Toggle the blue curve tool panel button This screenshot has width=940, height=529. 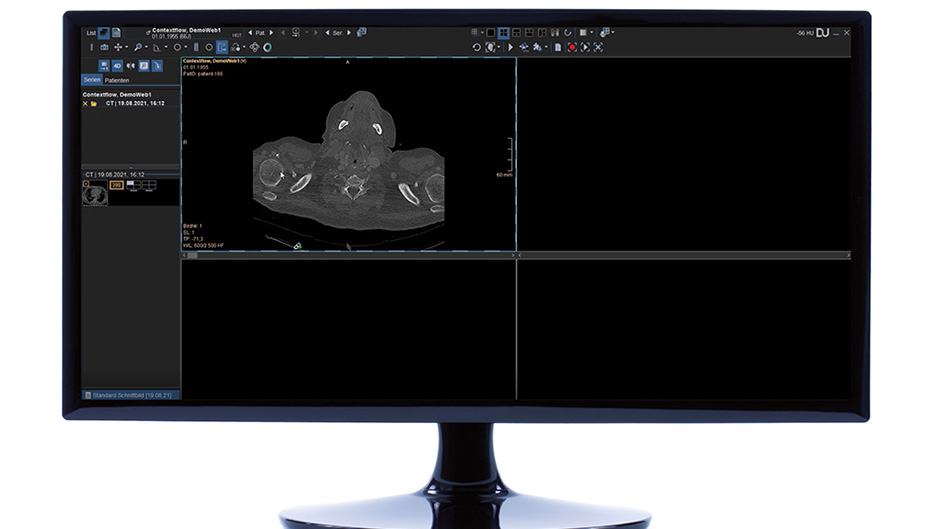[x=157, y=66]
